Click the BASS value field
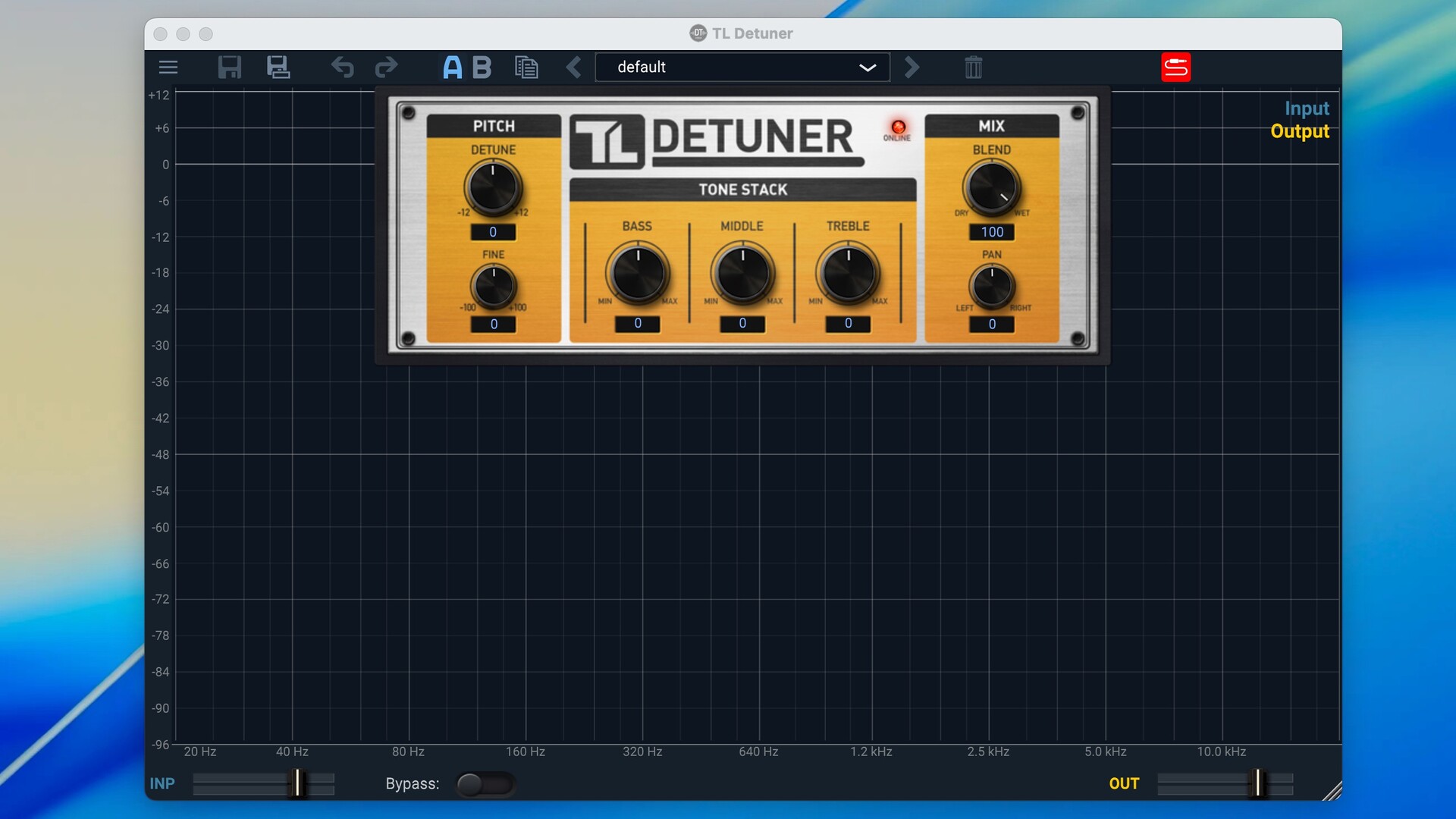1456x819 pixels. [638, 323]
